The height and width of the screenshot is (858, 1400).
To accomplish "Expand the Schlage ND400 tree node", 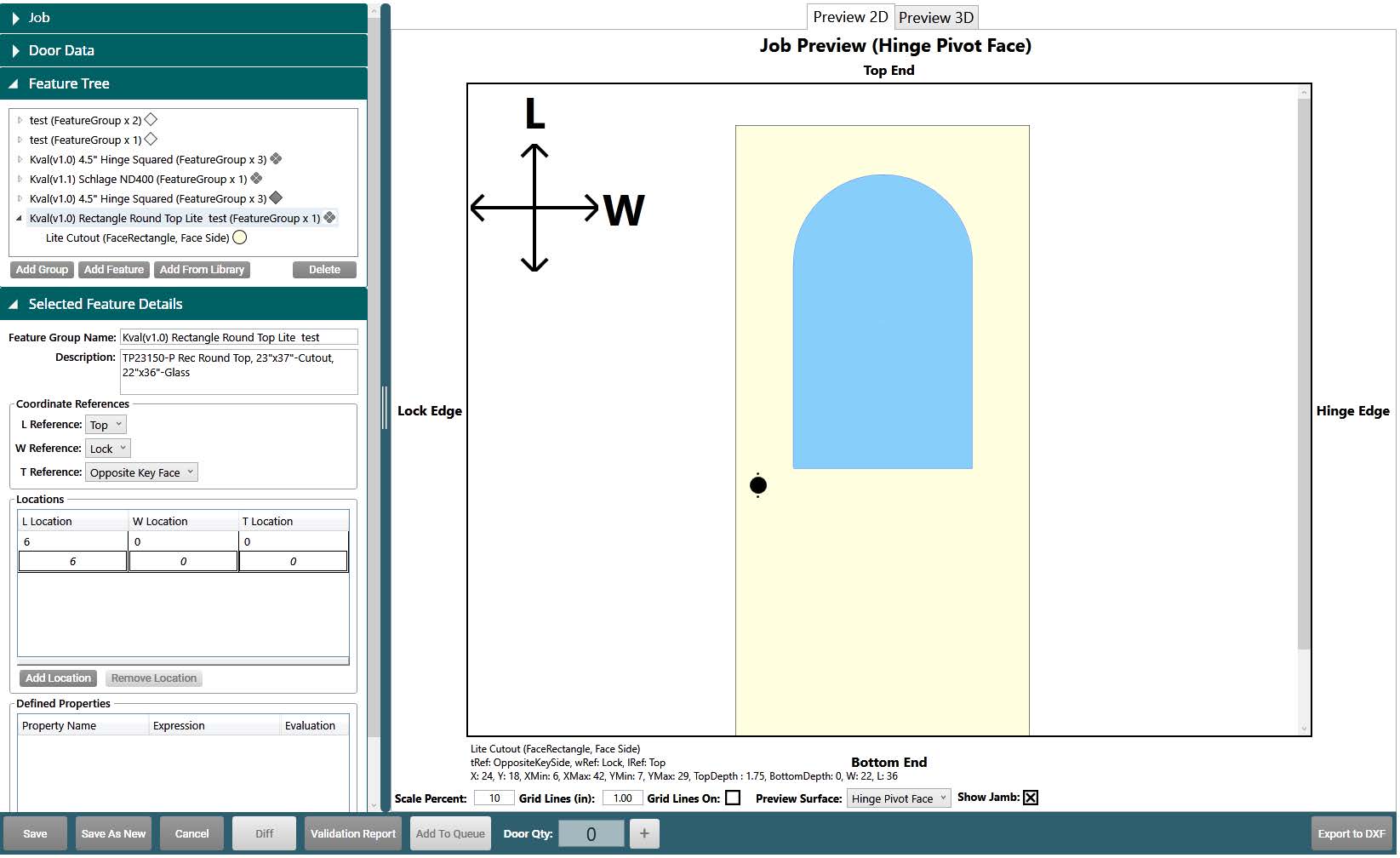I will [20, 180].
